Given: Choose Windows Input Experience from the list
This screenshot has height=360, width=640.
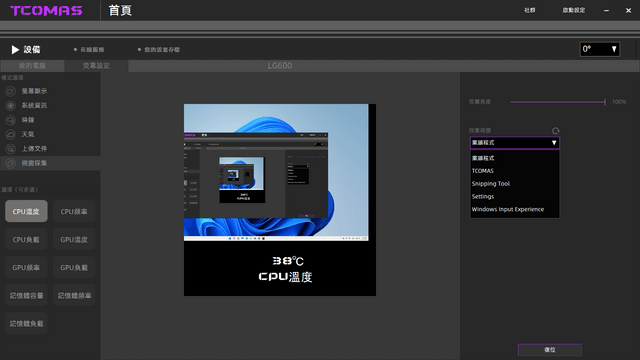Looking at the screenshot, I should [x=515, y=209].
